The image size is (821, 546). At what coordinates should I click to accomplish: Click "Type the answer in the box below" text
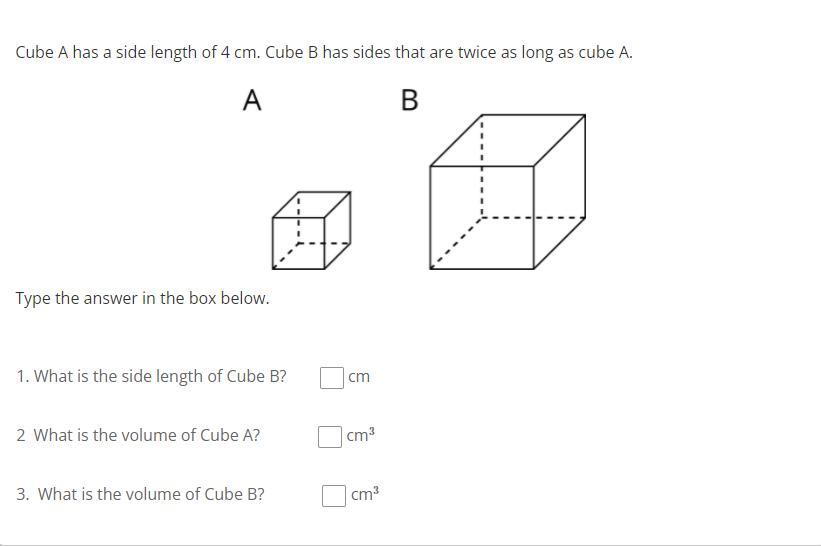(x=142, y=298)
